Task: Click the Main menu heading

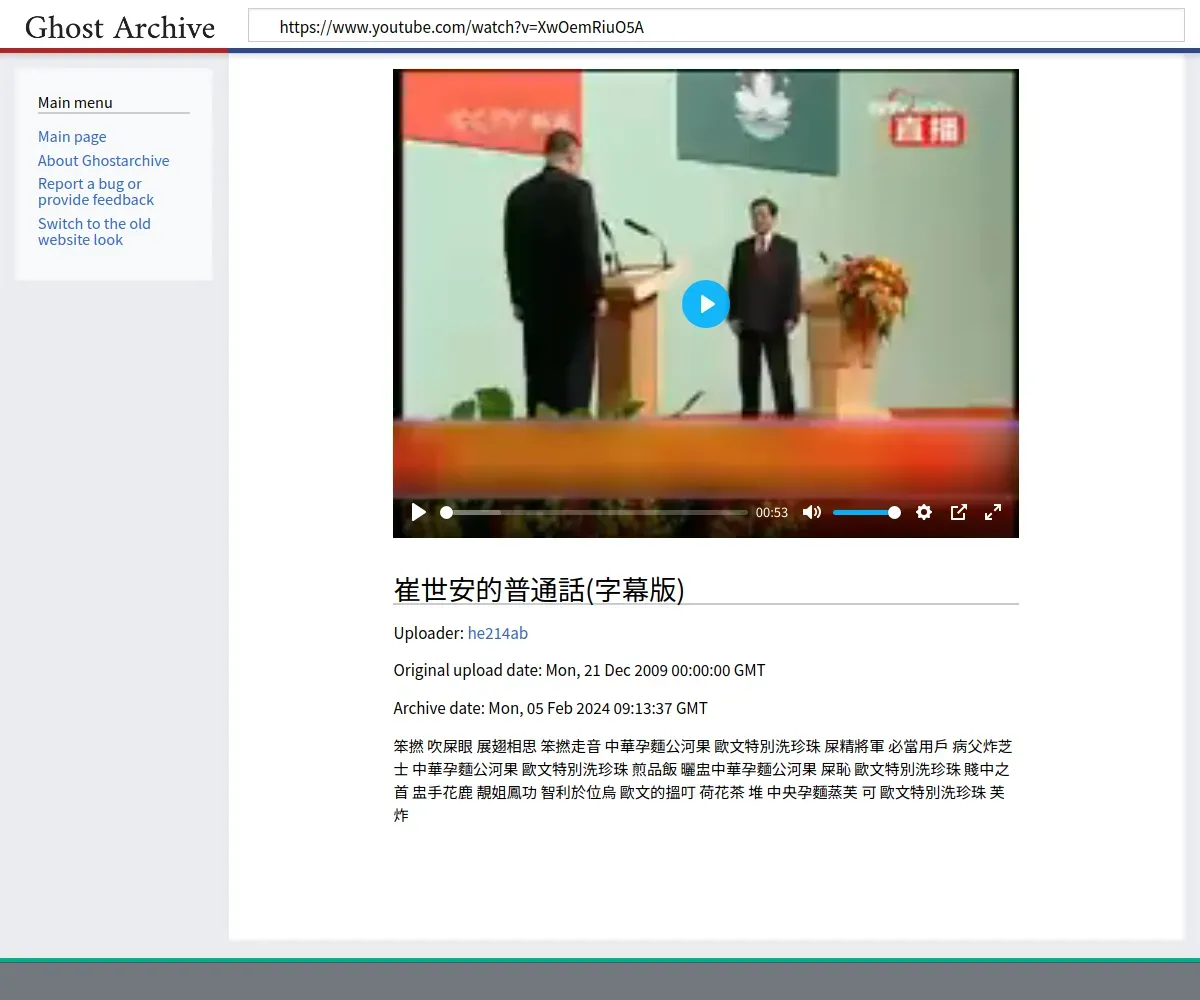Action: pyautogui.click(x=75, y=102)
